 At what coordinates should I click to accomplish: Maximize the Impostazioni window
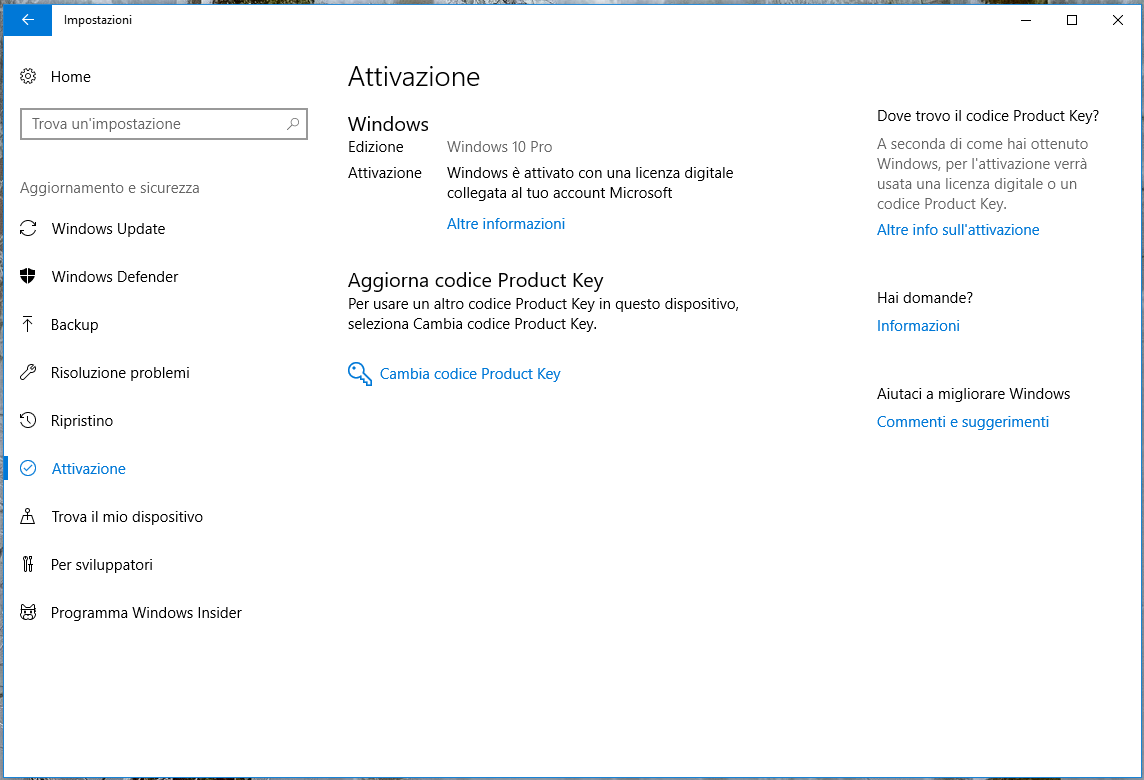pos(1072,20)
